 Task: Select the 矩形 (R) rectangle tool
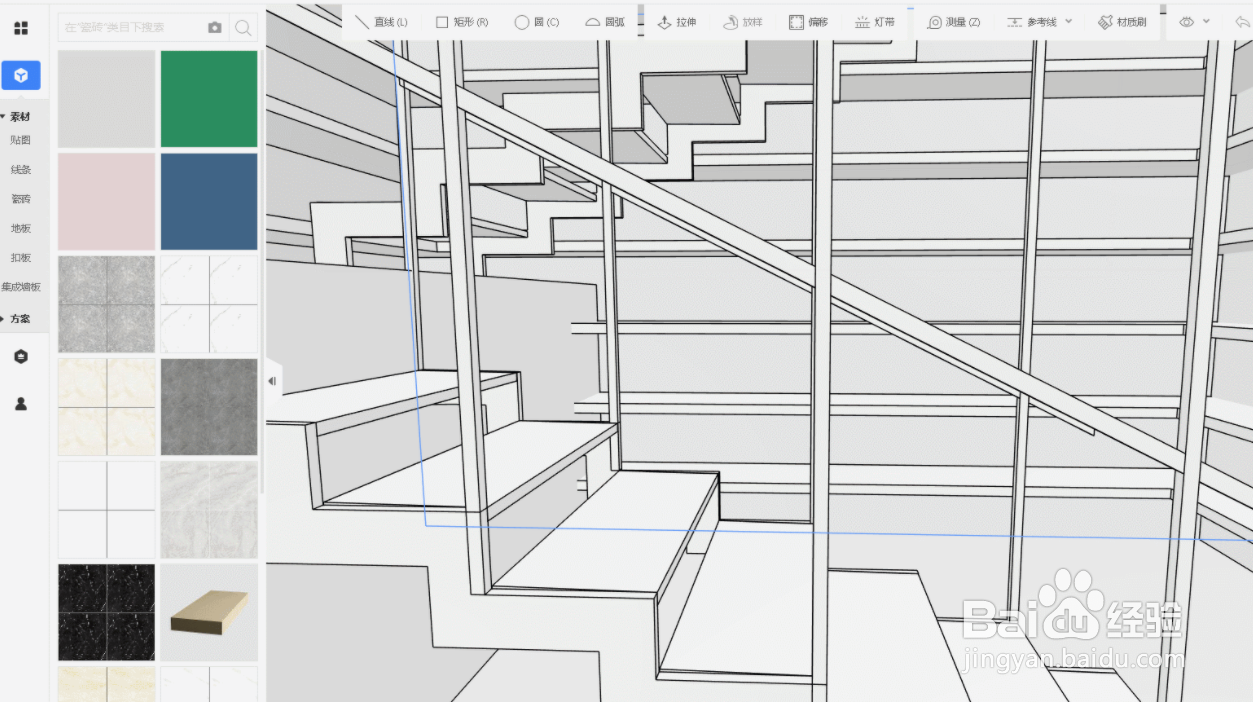(x=462, y=22)
